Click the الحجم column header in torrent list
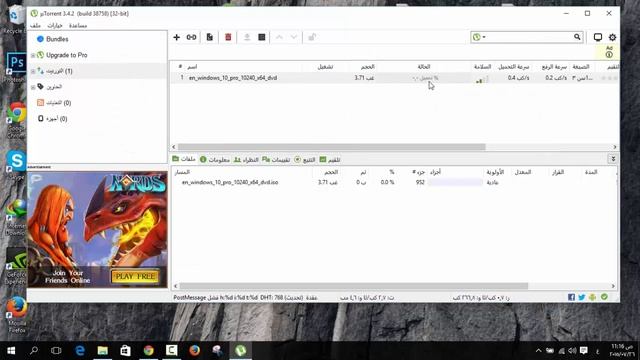 367,67
